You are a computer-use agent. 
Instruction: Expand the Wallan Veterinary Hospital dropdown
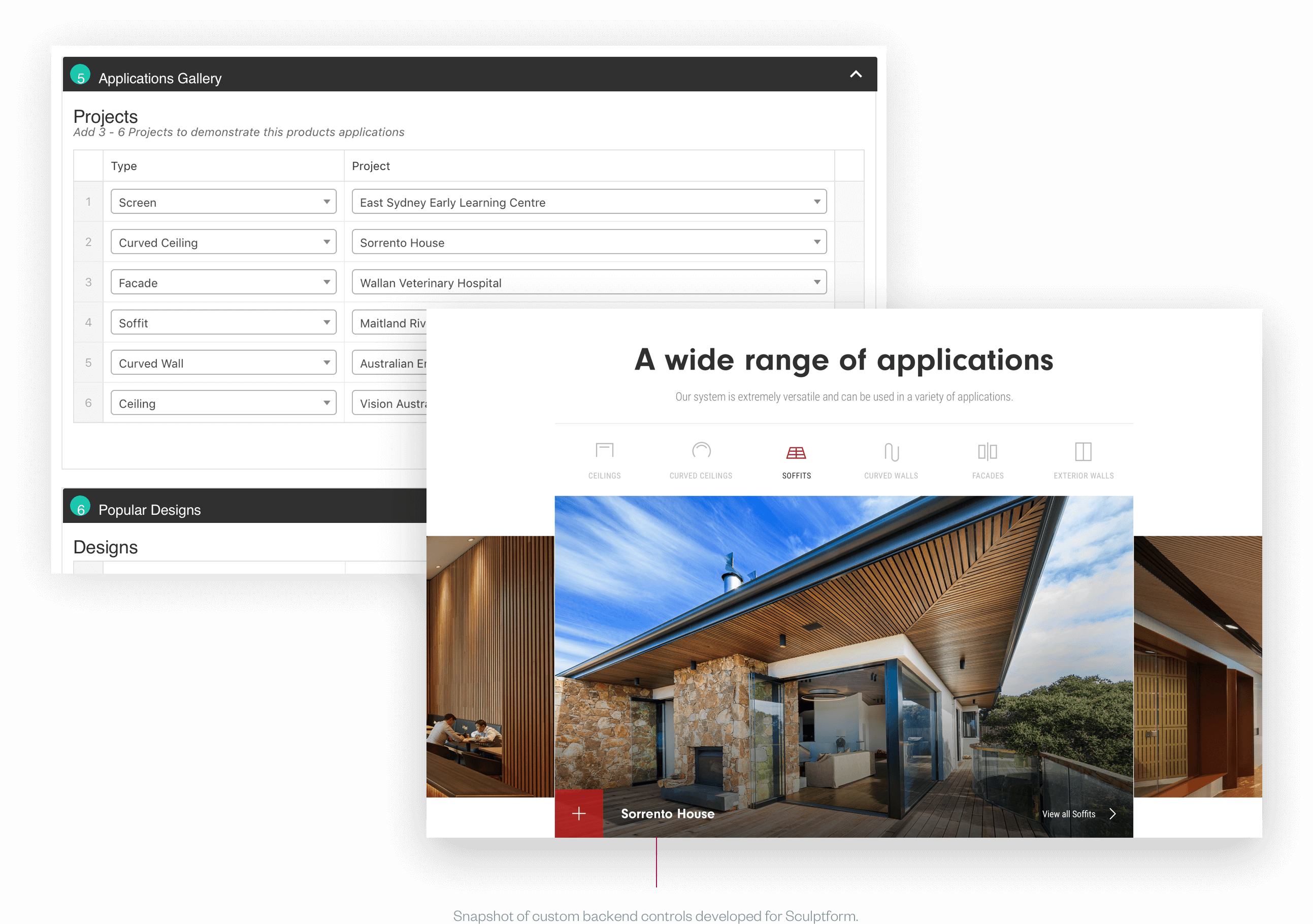pyautogui.click(x=588, y=282)
